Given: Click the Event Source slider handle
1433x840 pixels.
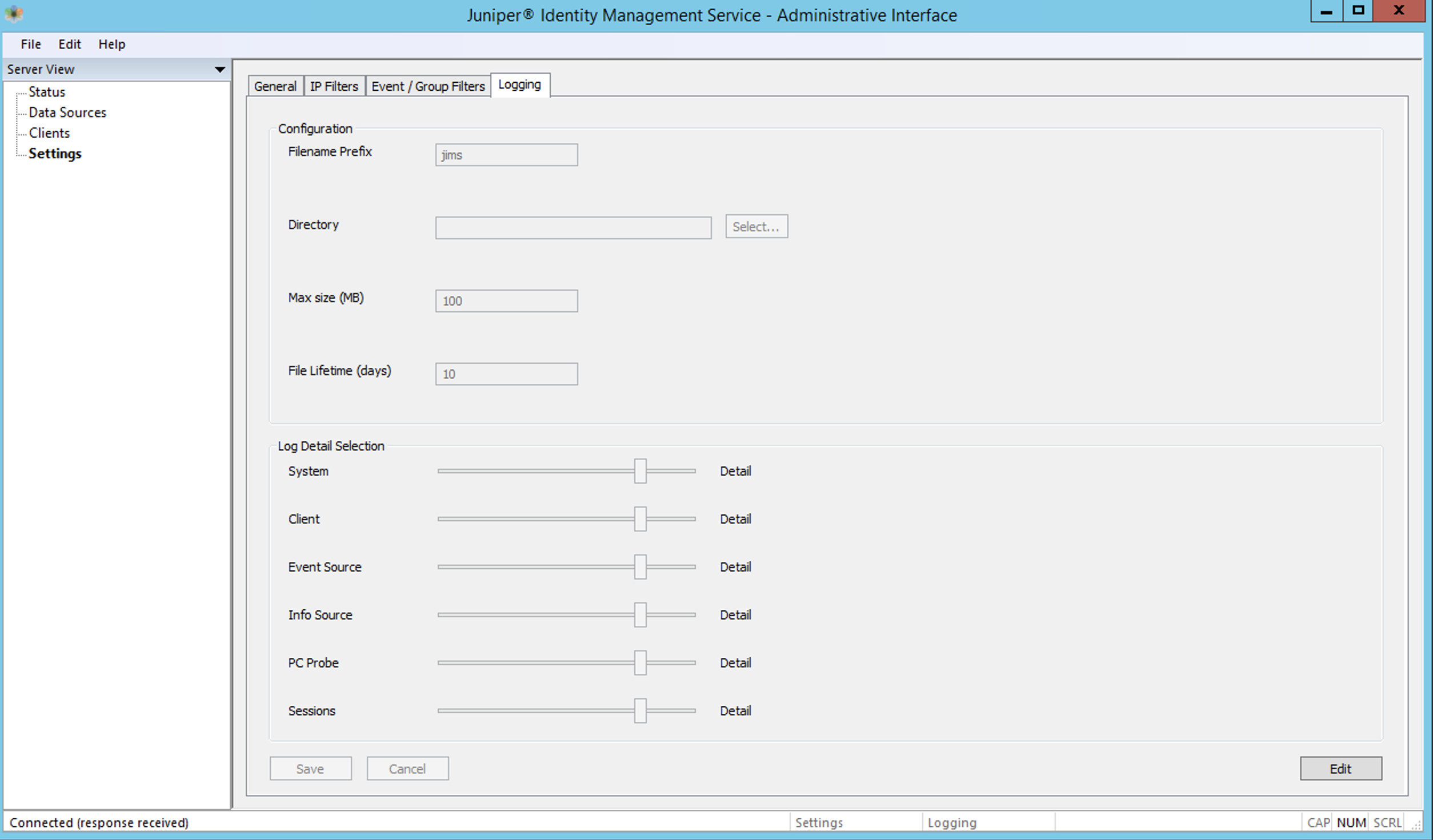Looking at the screenshot, I should pyautogui.click(x=640, y=567).
